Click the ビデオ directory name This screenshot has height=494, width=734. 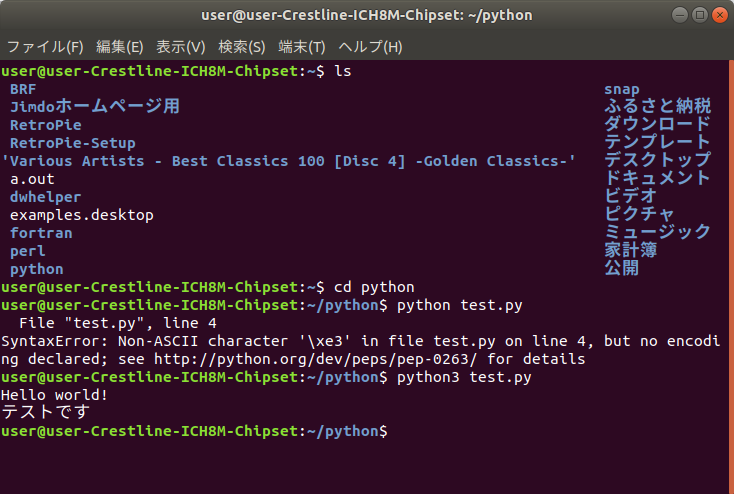click(x=631, y=196)
